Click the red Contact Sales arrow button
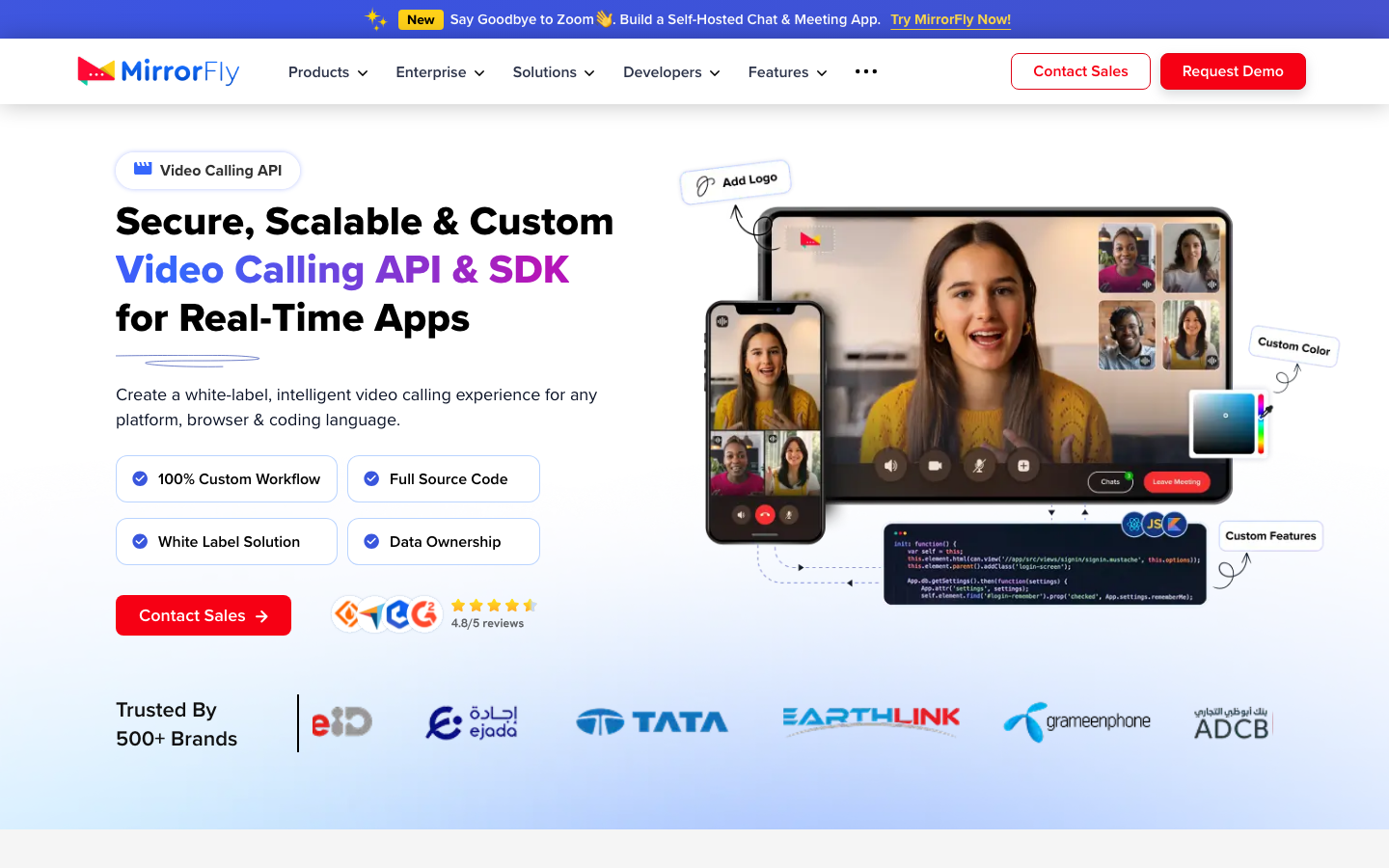This screenshot has width=1389, height=868. coord(204,615)
